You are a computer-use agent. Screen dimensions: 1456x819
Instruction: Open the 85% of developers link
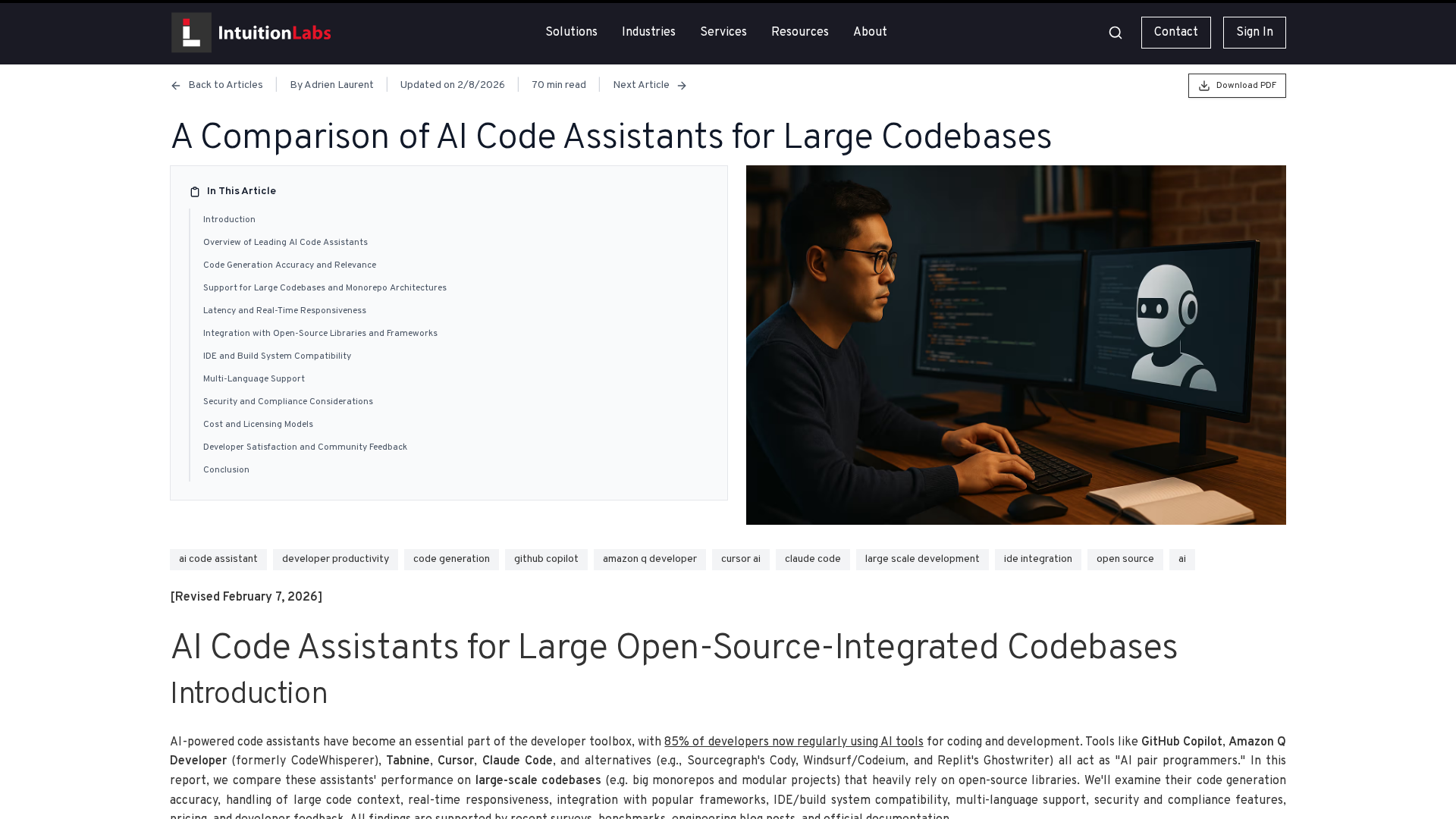pos(793,742)
